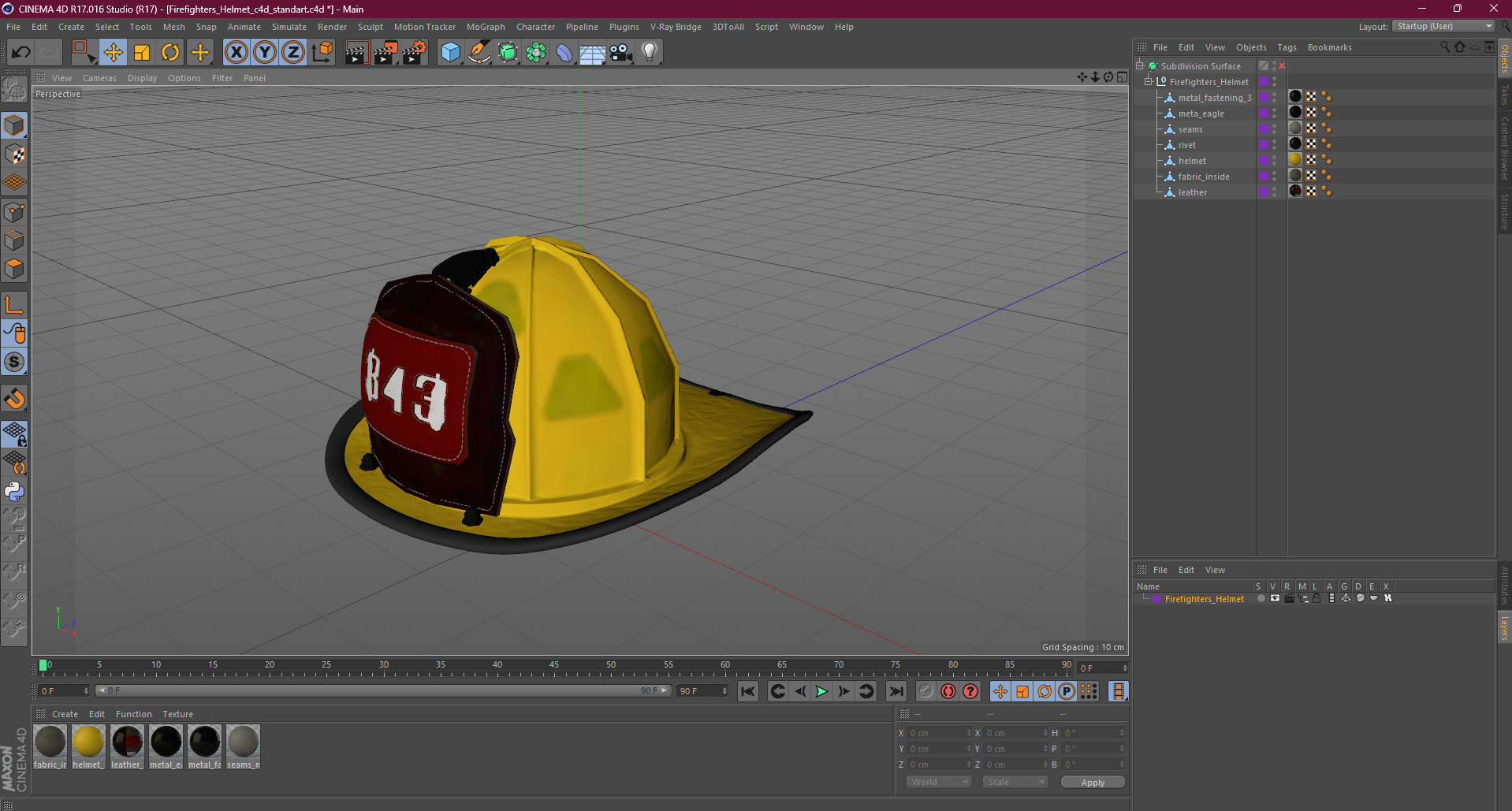The image size is (1512, 811).
Task: Click the Apply button
Action: 1093,783
